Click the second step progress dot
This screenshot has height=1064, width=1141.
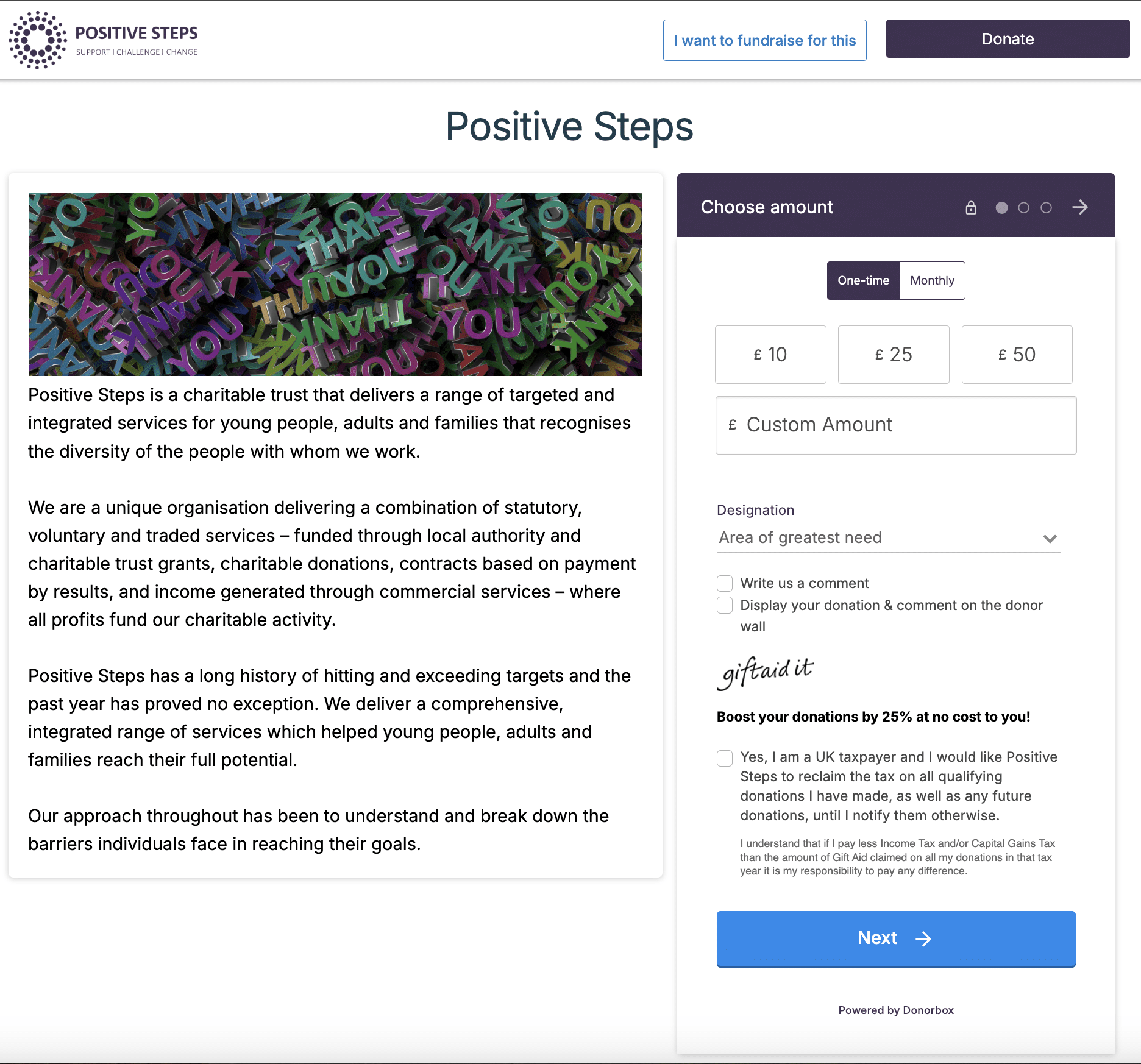click(x=1024, y=208)
